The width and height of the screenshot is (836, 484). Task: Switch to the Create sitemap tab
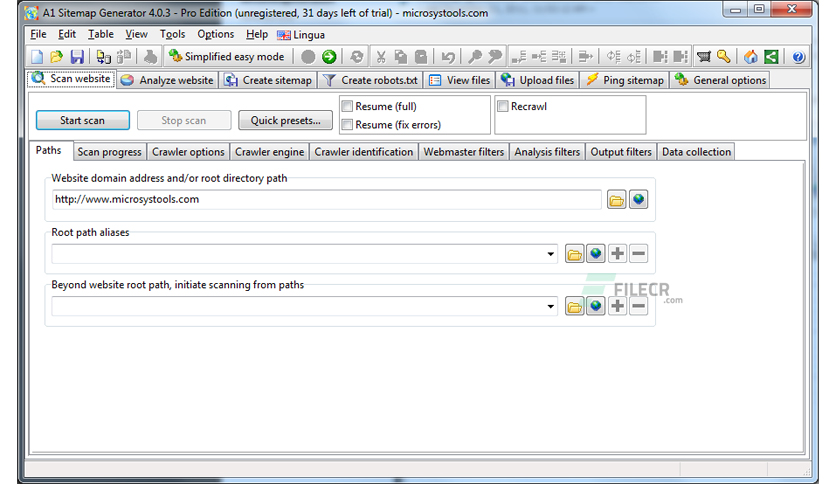click(x=268, y=80)
